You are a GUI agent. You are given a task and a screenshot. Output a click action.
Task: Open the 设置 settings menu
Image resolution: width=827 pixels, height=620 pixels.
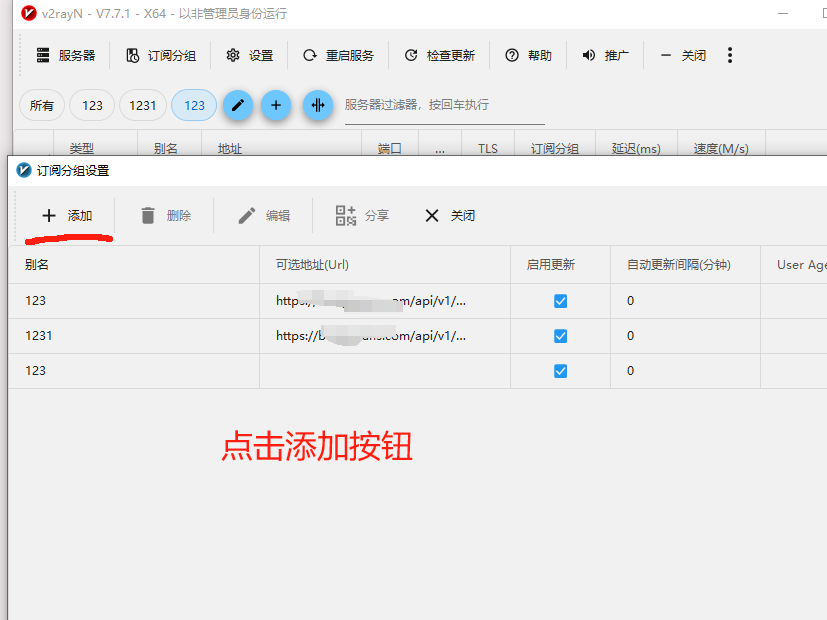pos(250,56)
